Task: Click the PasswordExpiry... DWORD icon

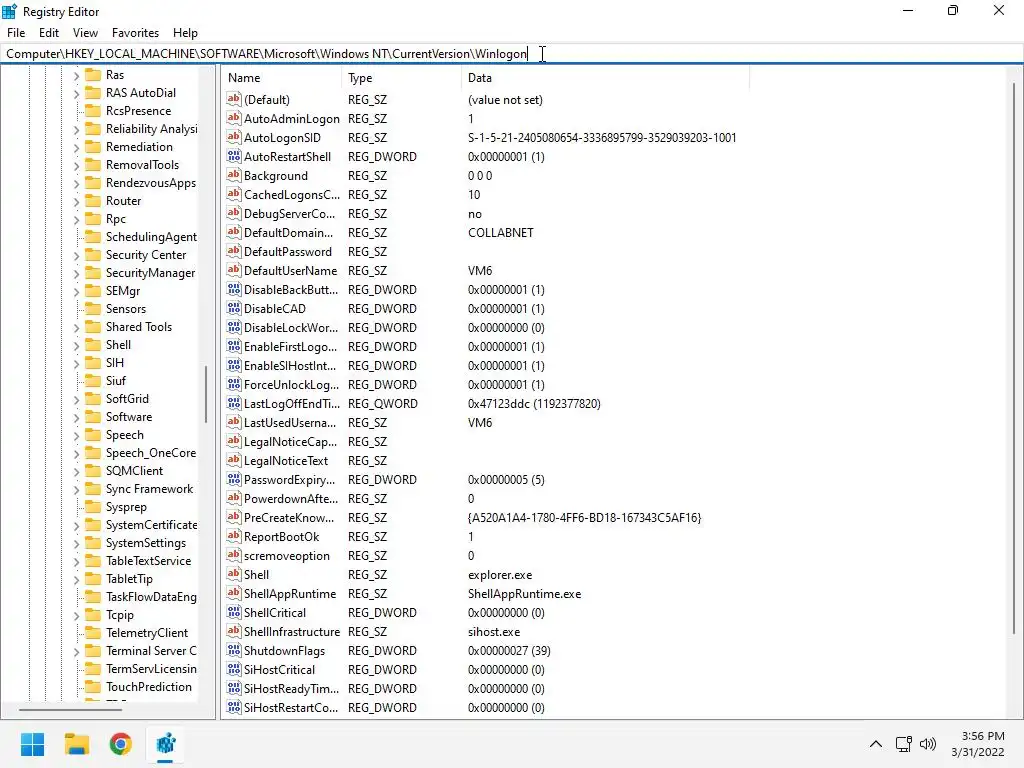Action: point(233,479)
